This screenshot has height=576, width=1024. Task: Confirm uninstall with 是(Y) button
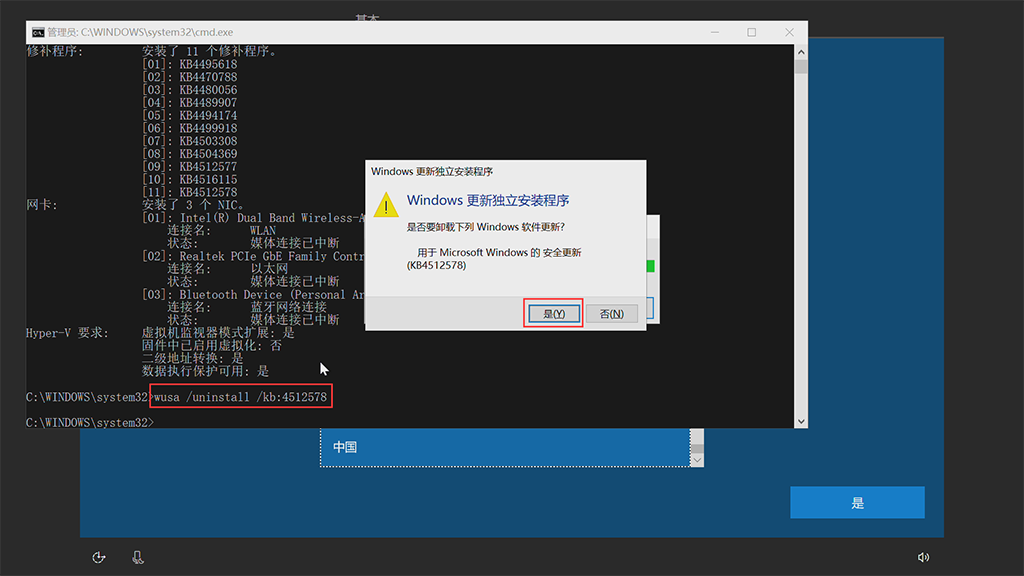point(553,314)
